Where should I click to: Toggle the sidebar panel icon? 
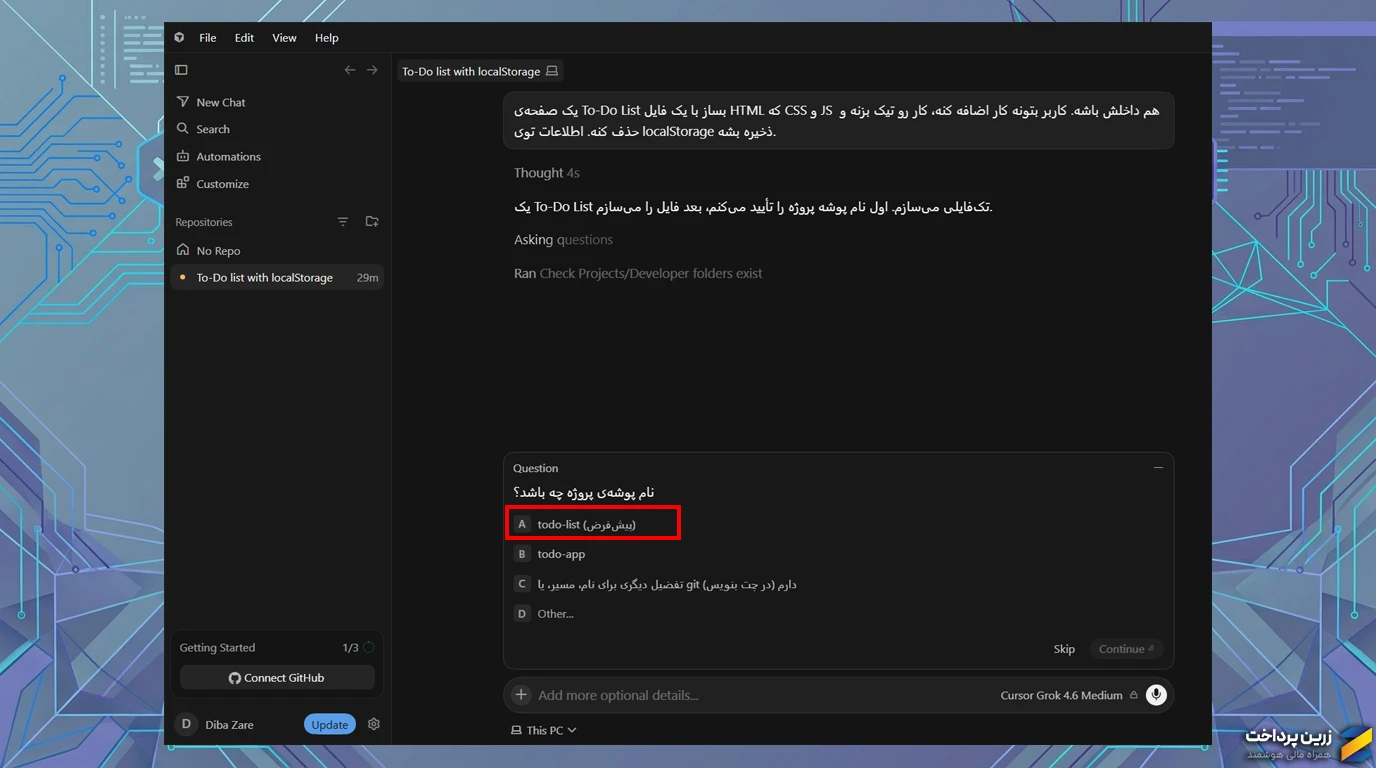pos(181,70)
